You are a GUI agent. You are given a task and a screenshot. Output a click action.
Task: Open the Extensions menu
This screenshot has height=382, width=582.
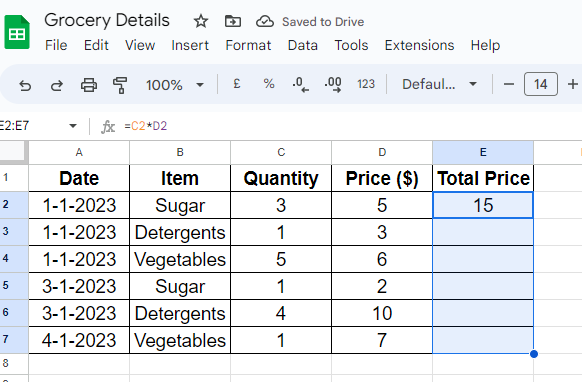(x=419, y=45)
